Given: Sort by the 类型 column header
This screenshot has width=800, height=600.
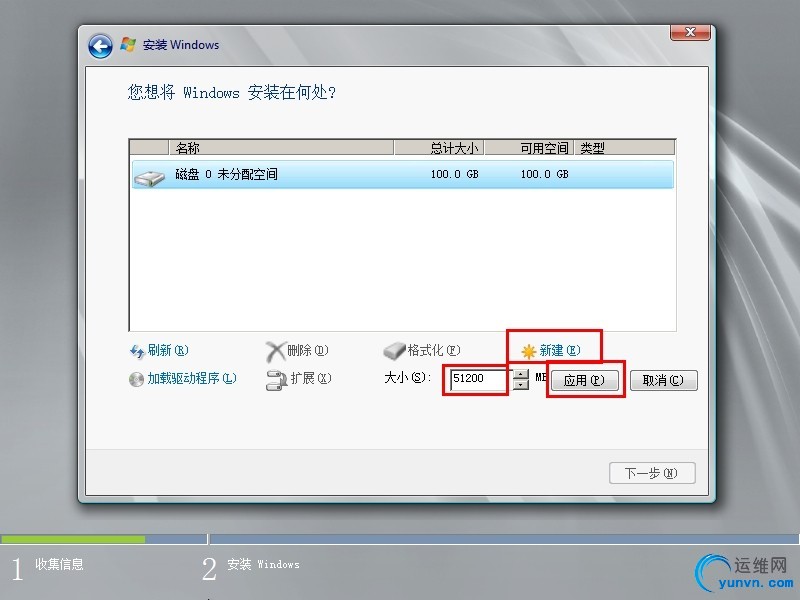Looking at the screenshot, I should tap(624, 148).
